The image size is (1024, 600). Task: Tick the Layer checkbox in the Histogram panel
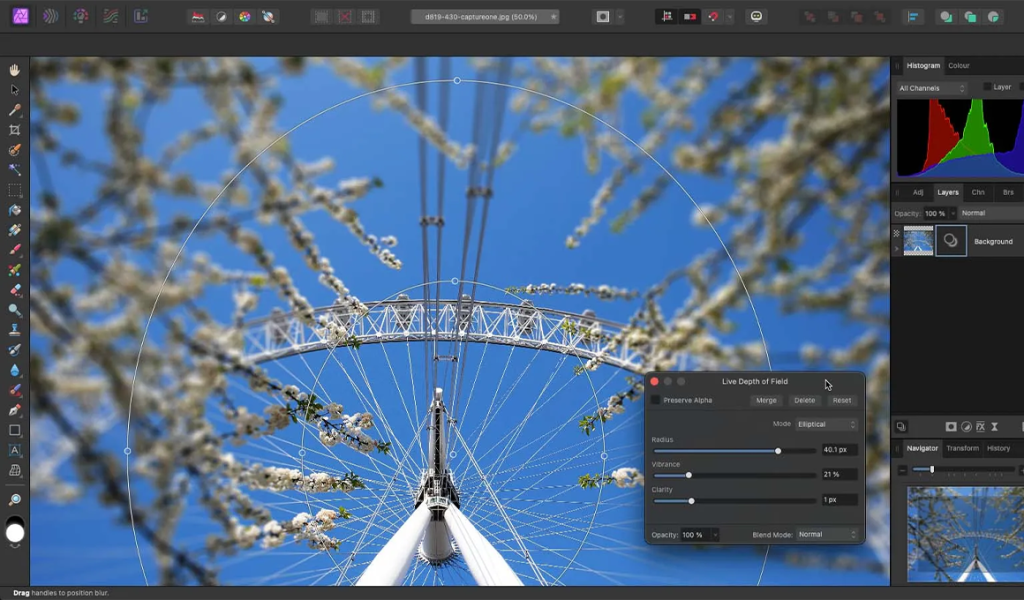(x=987, y=87)
